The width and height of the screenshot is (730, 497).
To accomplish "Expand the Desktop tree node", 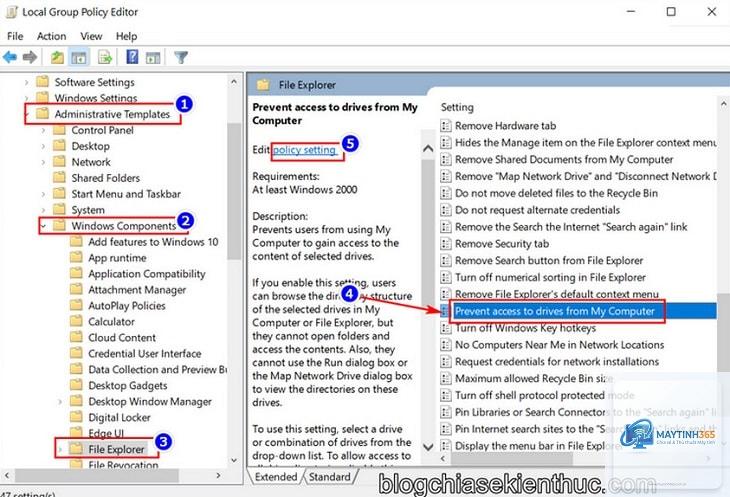I will click(43, 147).
